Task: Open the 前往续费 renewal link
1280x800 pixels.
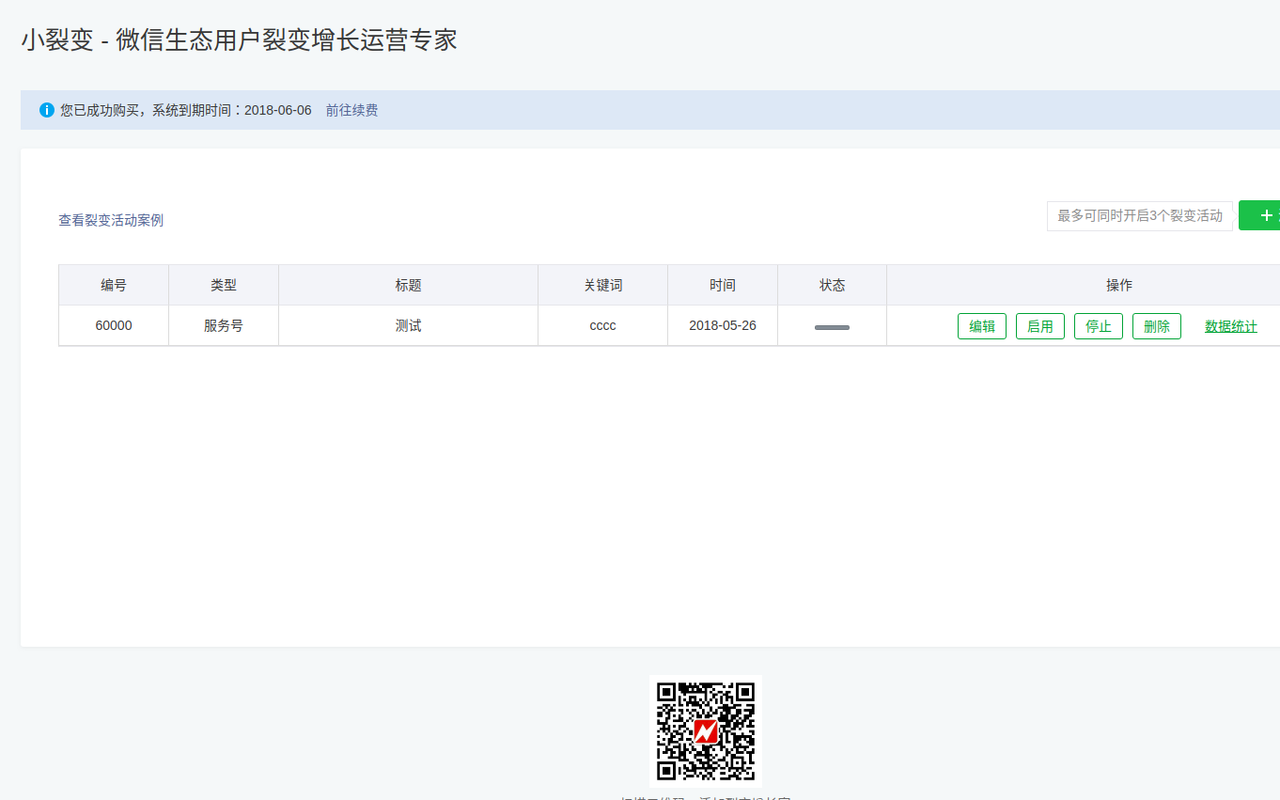Action: tap(352, 110)
